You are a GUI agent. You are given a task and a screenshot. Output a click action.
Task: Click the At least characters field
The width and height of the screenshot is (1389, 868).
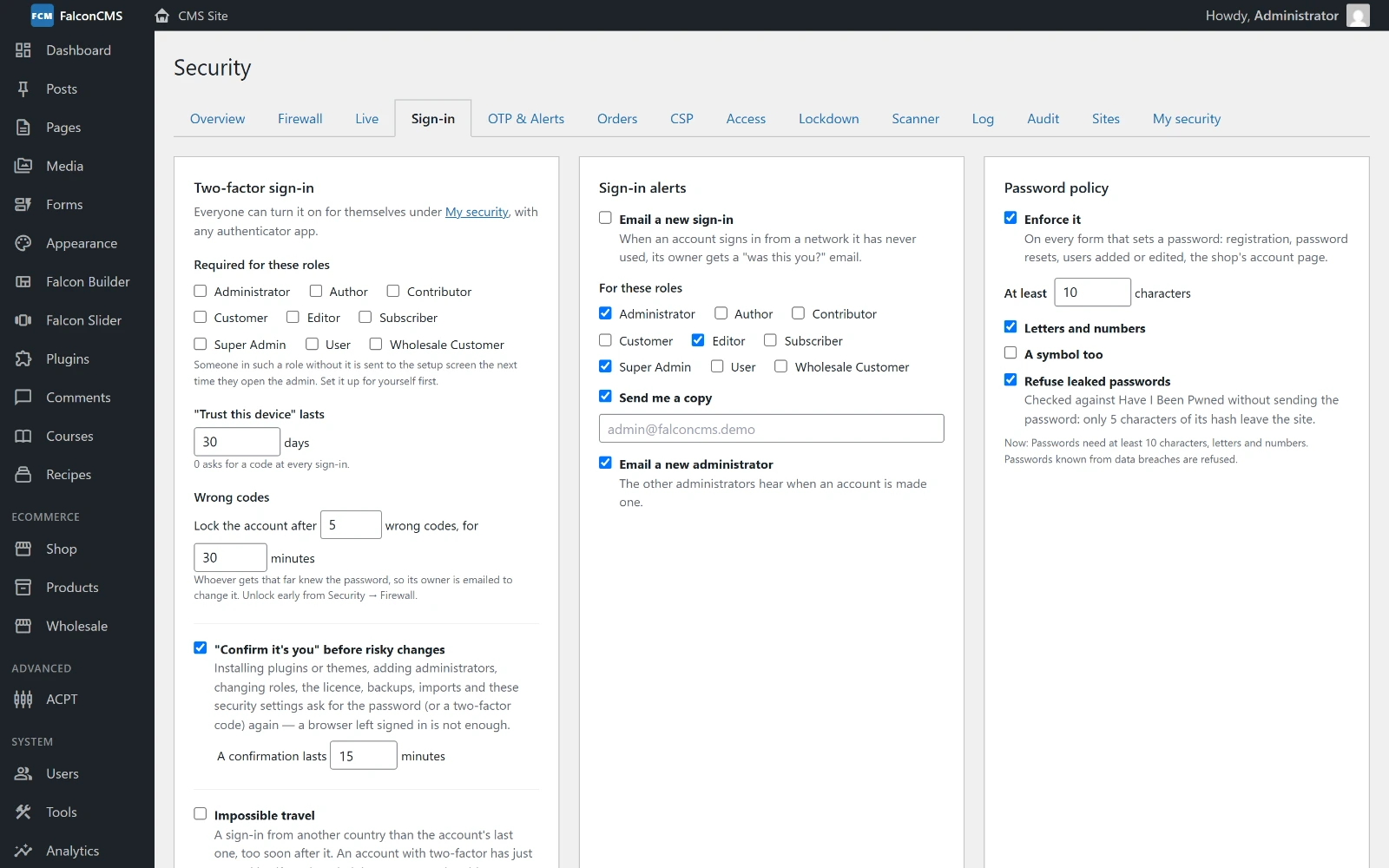click(1093, 293)
